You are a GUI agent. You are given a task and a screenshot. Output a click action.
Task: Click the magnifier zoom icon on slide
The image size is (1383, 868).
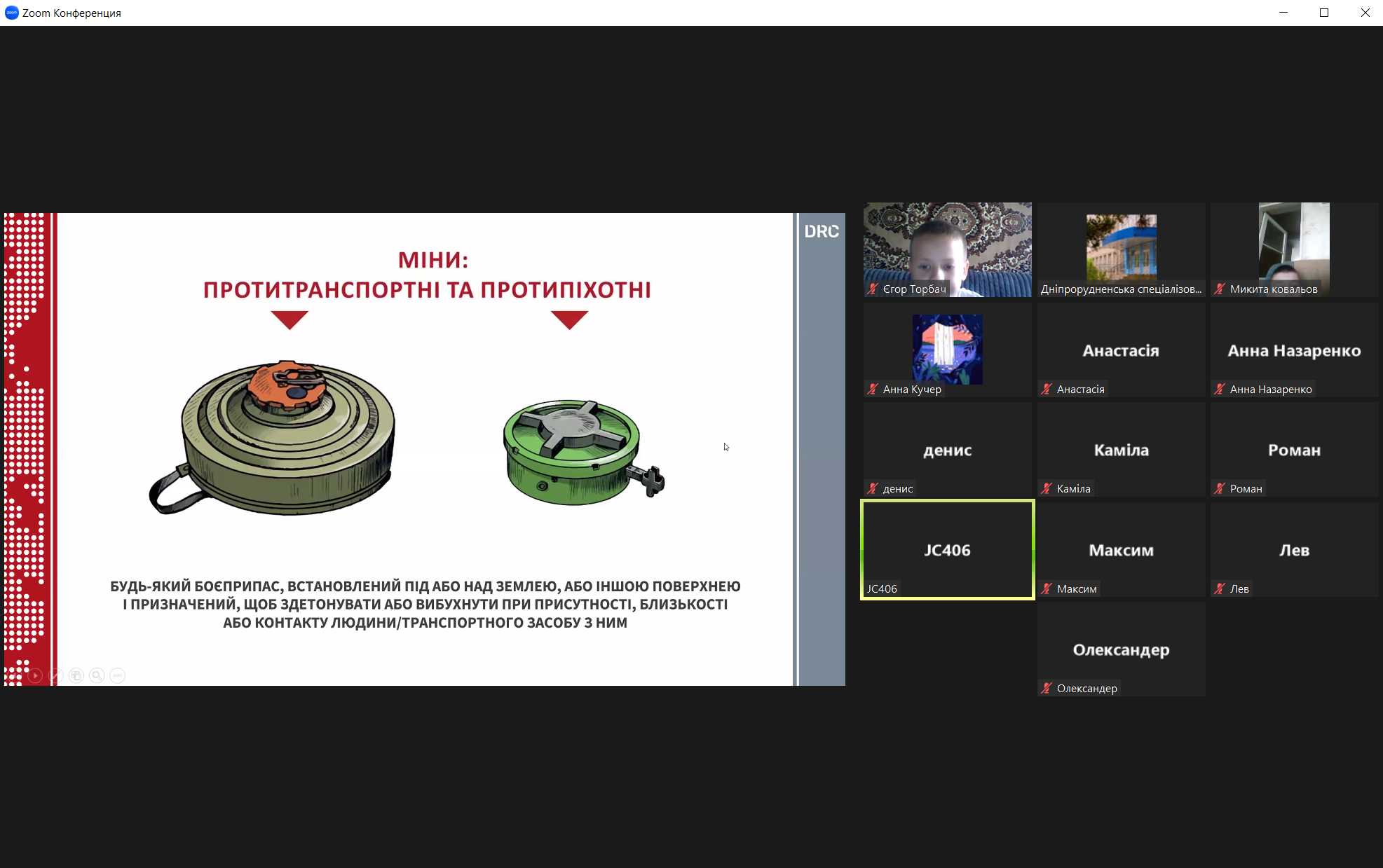click(97, 675)
